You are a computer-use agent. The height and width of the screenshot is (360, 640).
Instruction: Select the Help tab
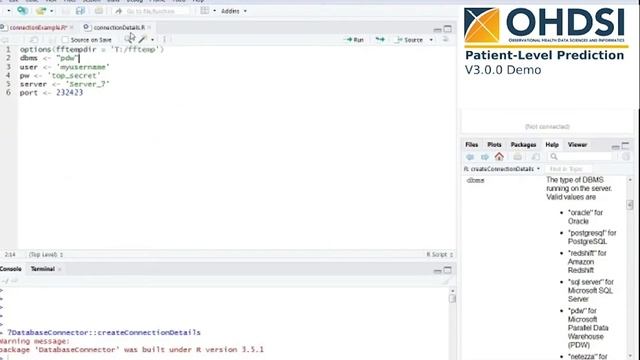coord(552,145)
